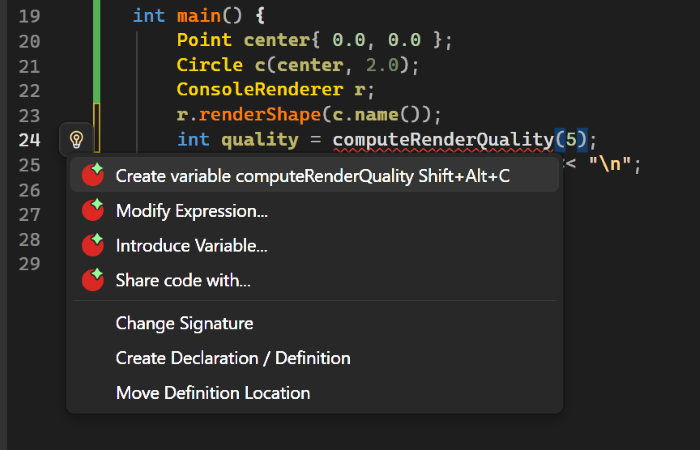Click the tomato icon next to Modify Expression
The image size is (700, 450).
pyautogui.click(x=93, y=210)
